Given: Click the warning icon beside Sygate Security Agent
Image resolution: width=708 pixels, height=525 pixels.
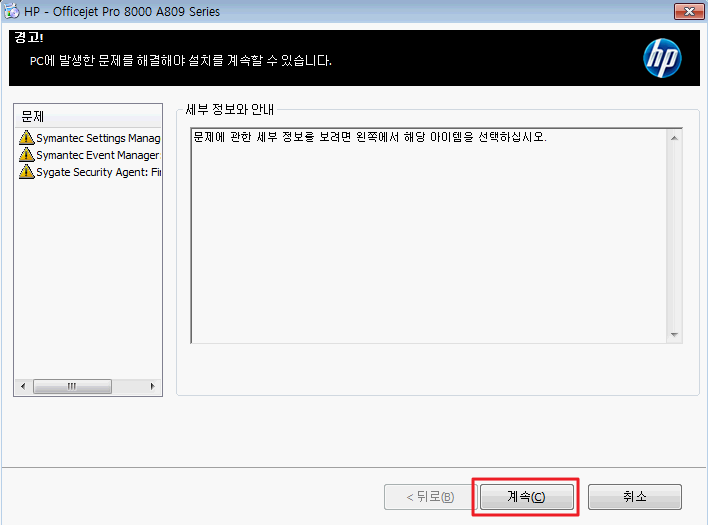Looking at the screenshot, I should pyautogui.click(x=27, y=172).
